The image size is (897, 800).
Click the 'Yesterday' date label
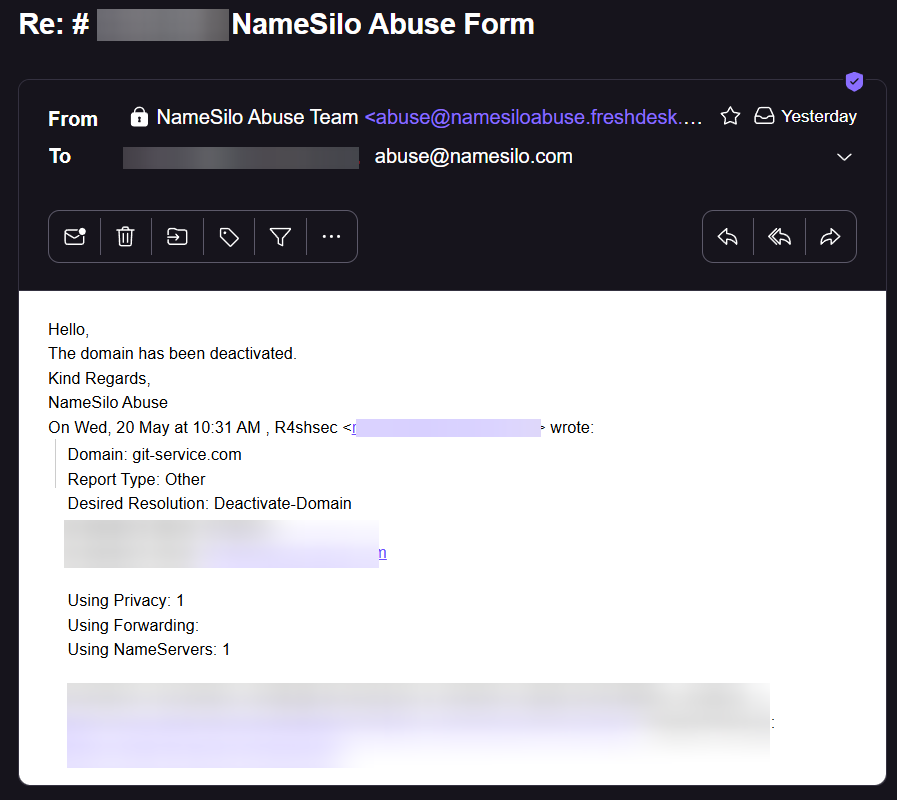[819, 117]
